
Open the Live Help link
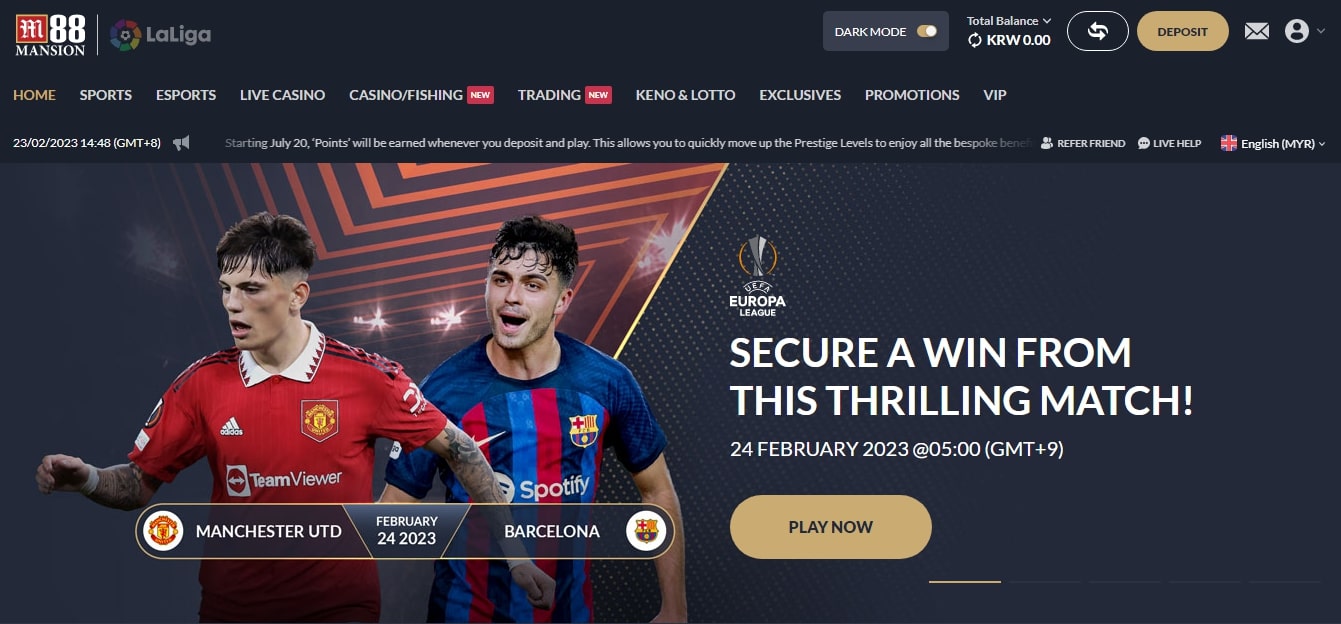[x=1169, y=143]
